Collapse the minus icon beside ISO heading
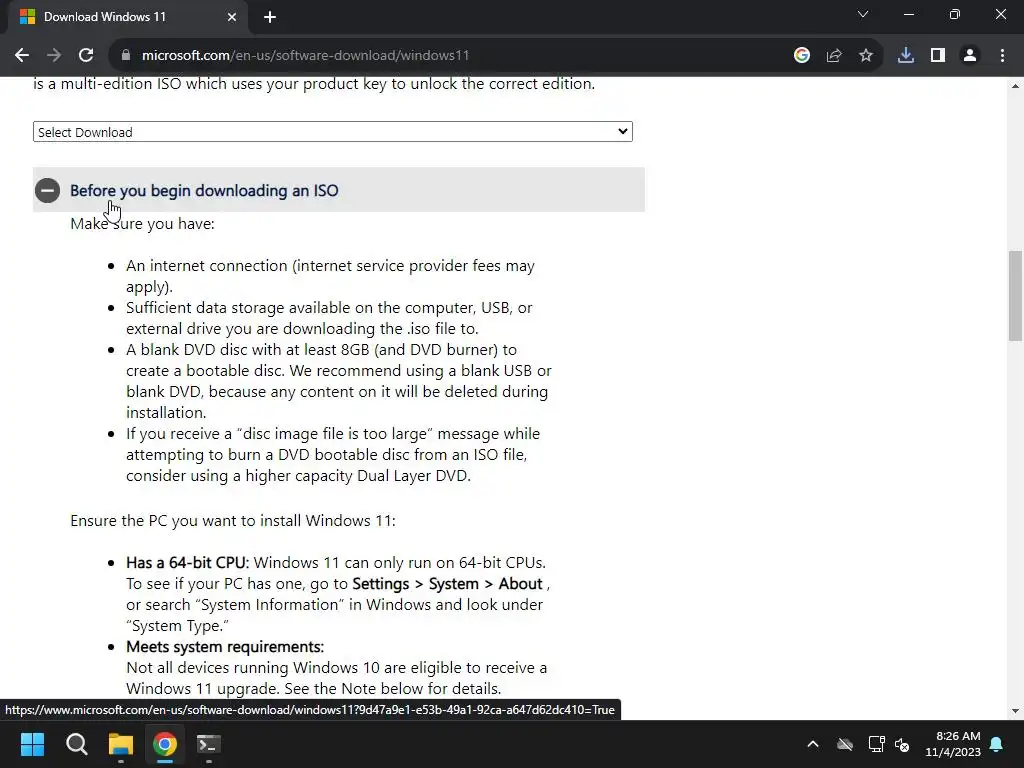The image size is (1024, 768). tap(47, 191)
